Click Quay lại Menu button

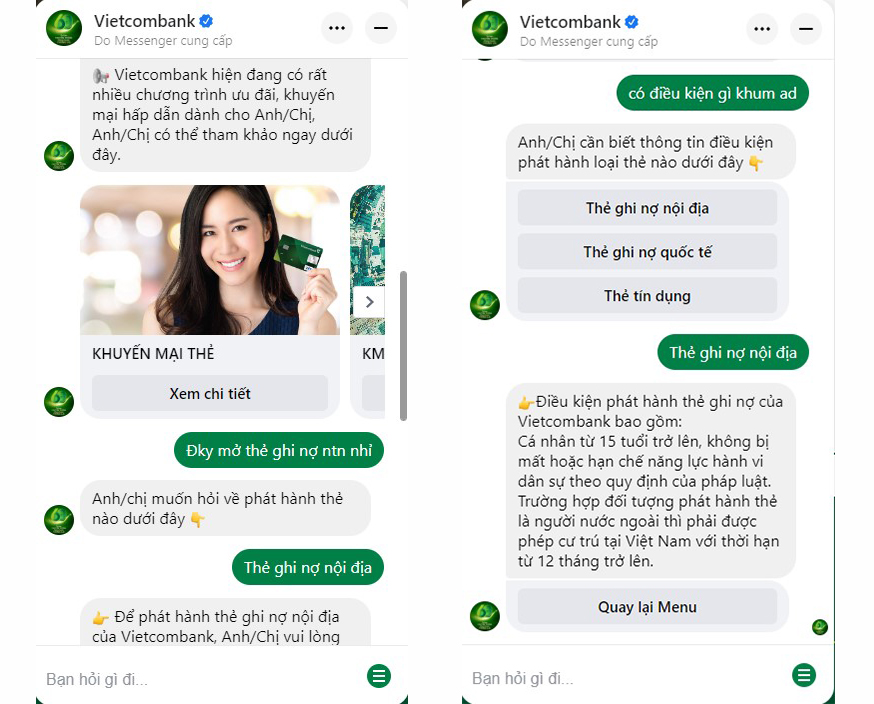647,606
